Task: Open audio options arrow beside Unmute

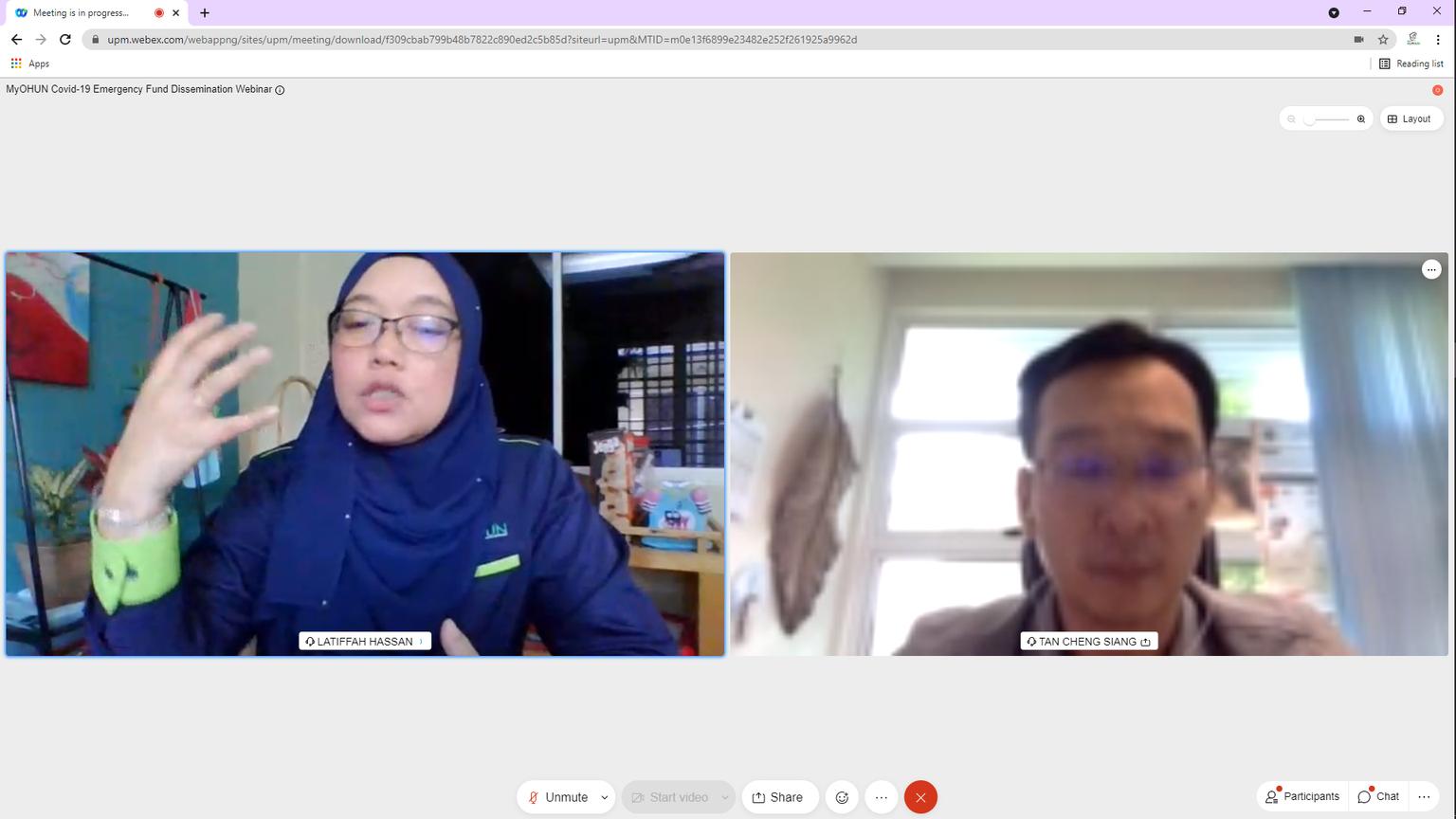Action: [605, 797]
